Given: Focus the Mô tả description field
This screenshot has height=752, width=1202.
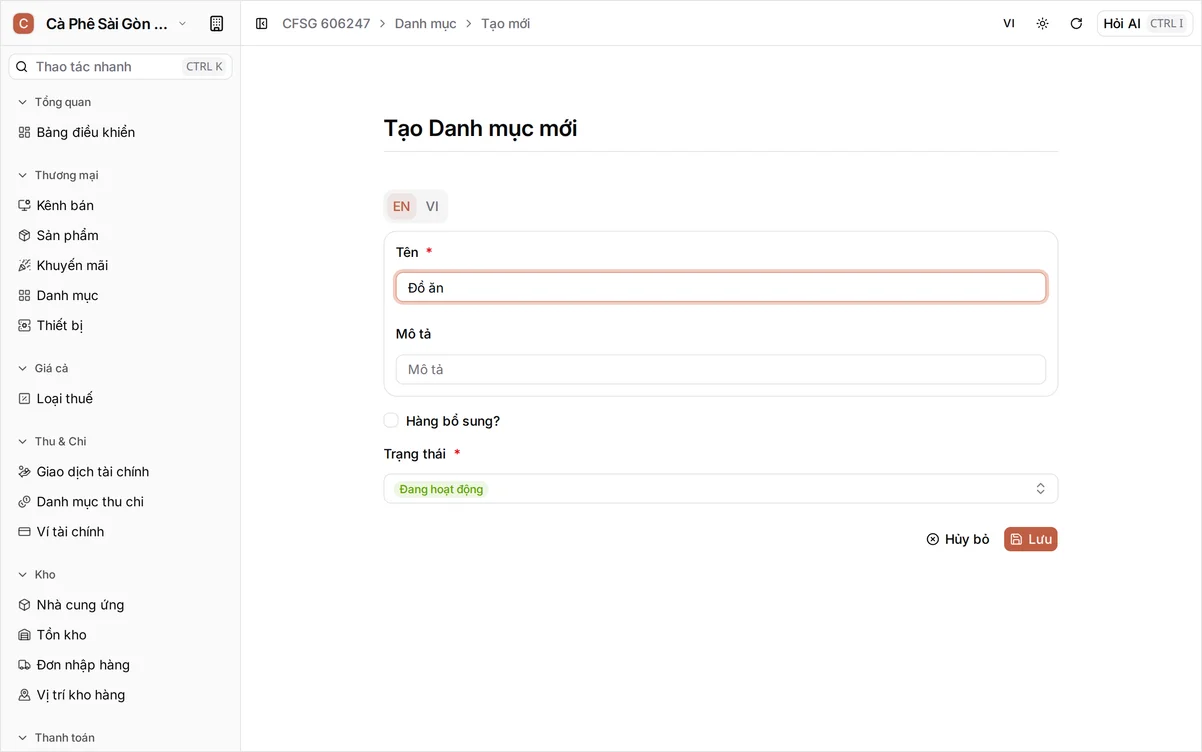Looking at the screenshot, I should pos(721,369).
